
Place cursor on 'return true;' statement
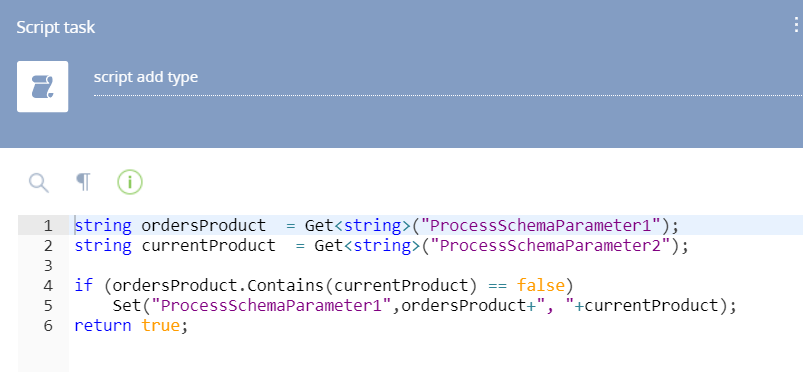click(x=132, y=325)
